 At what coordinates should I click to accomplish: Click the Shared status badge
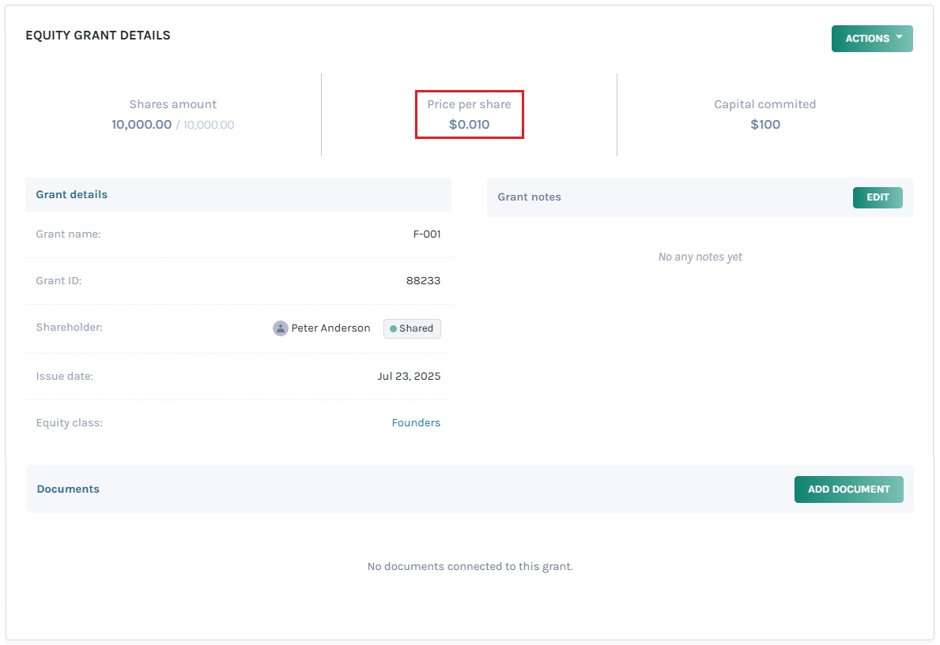412,328
